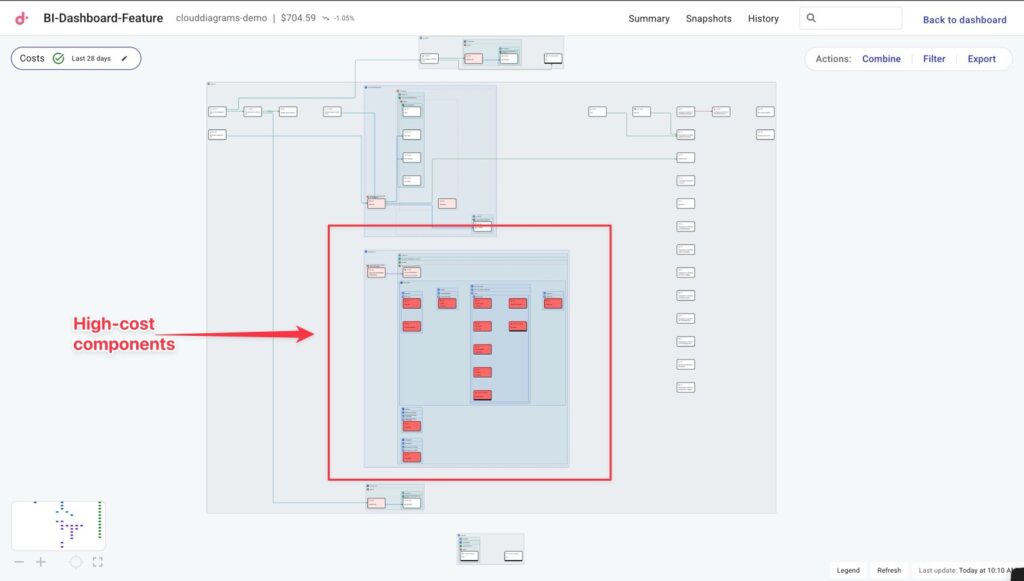Viewport: 1024px width, 581px height.
Task: Click the pencil edit icon in Costs pill
Action: [125, 59]
